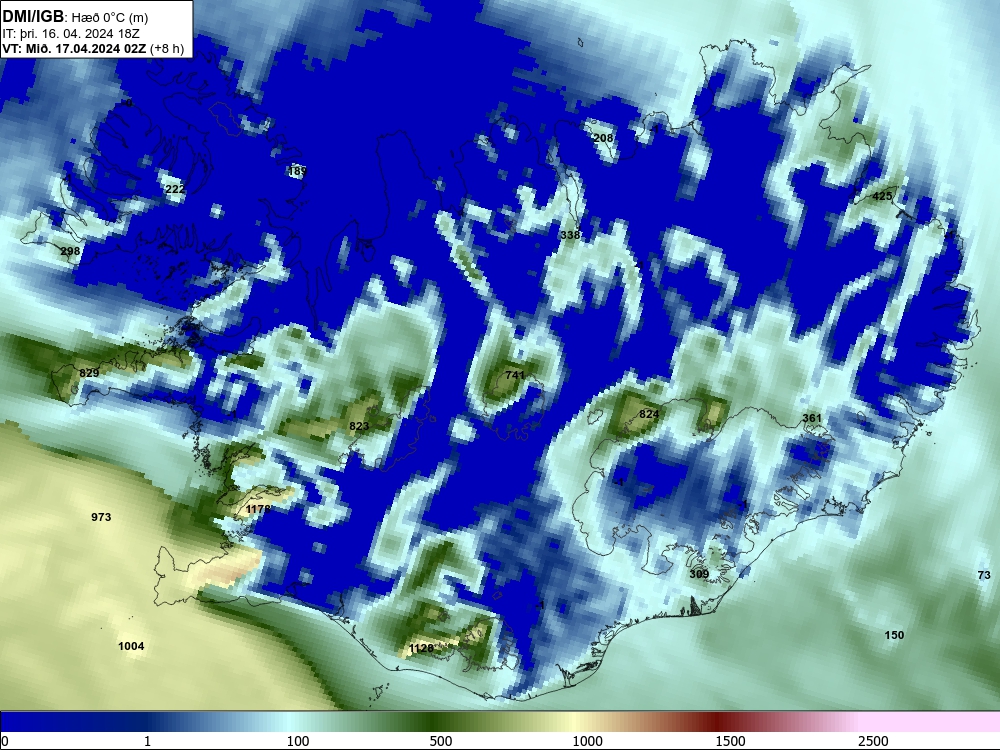
Task: Click the map value 338
Action: click(570, 235)
